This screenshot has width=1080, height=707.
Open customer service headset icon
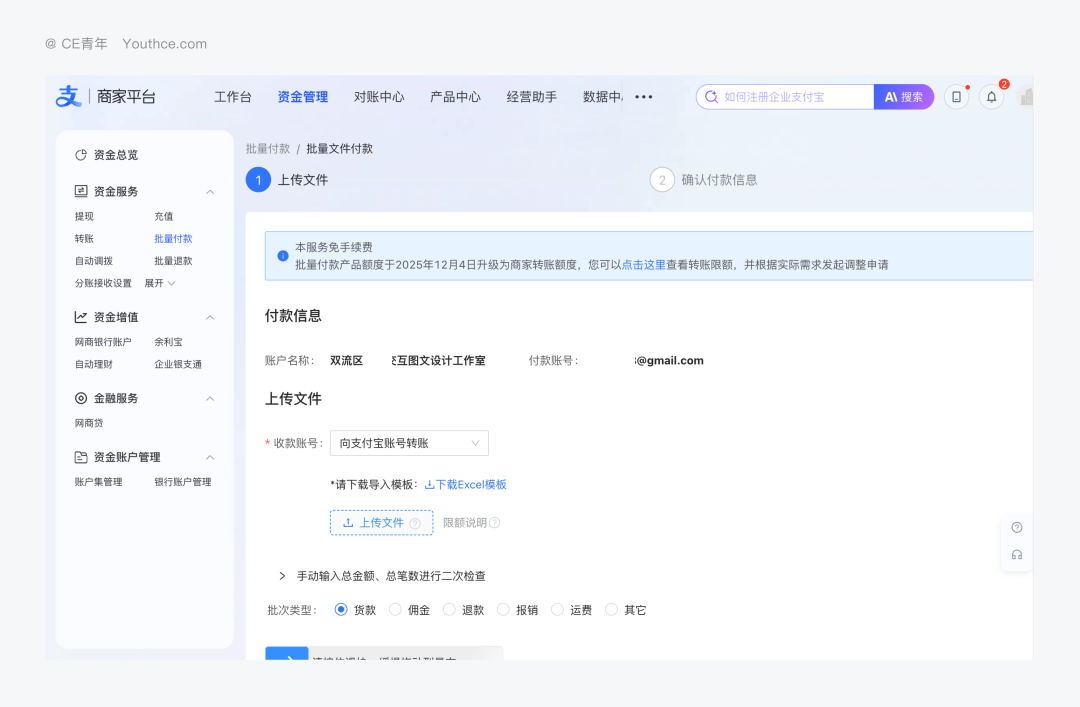(x=1017, y=555)
